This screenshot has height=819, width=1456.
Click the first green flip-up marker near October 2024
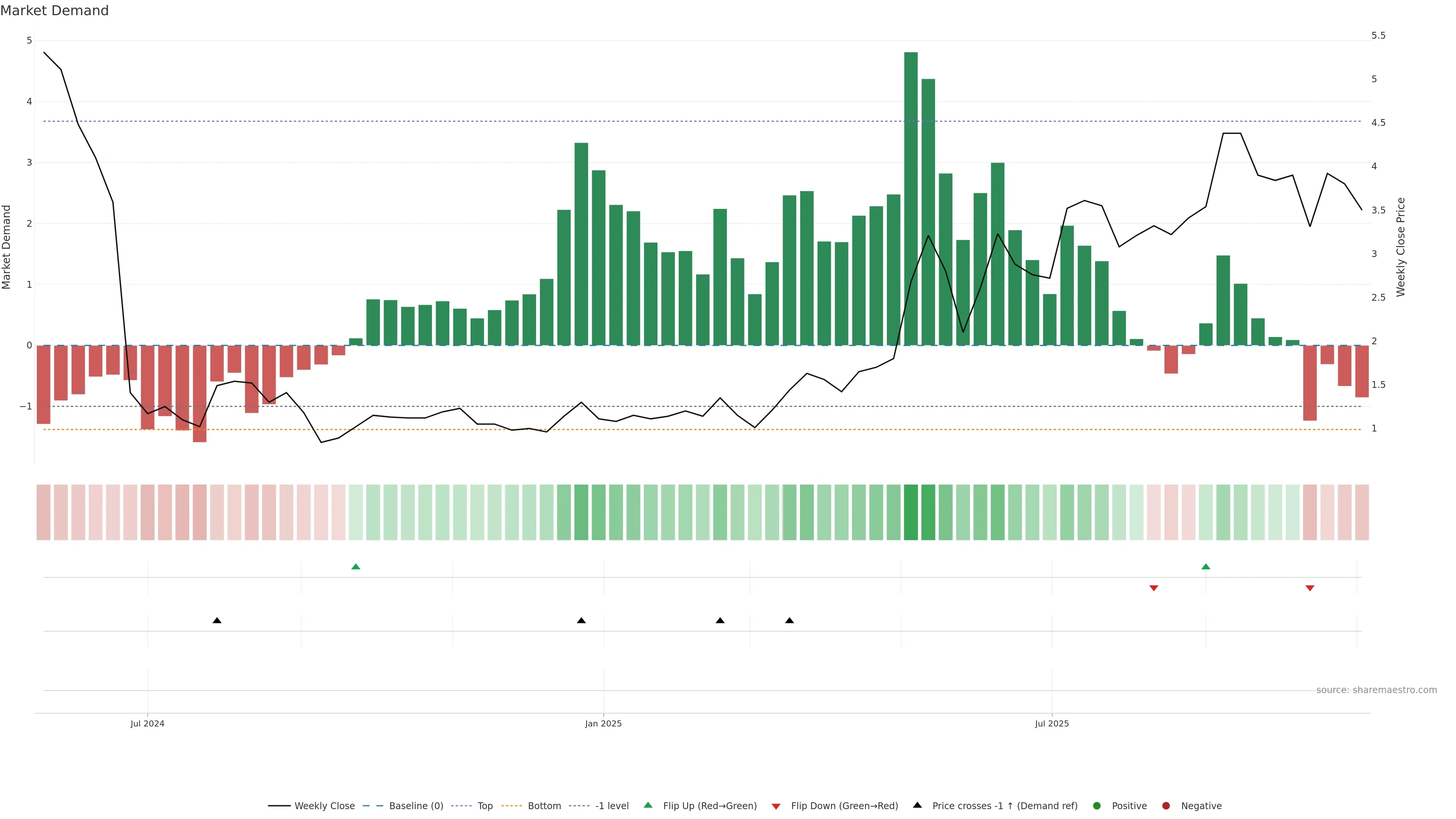tap(356, 567)
